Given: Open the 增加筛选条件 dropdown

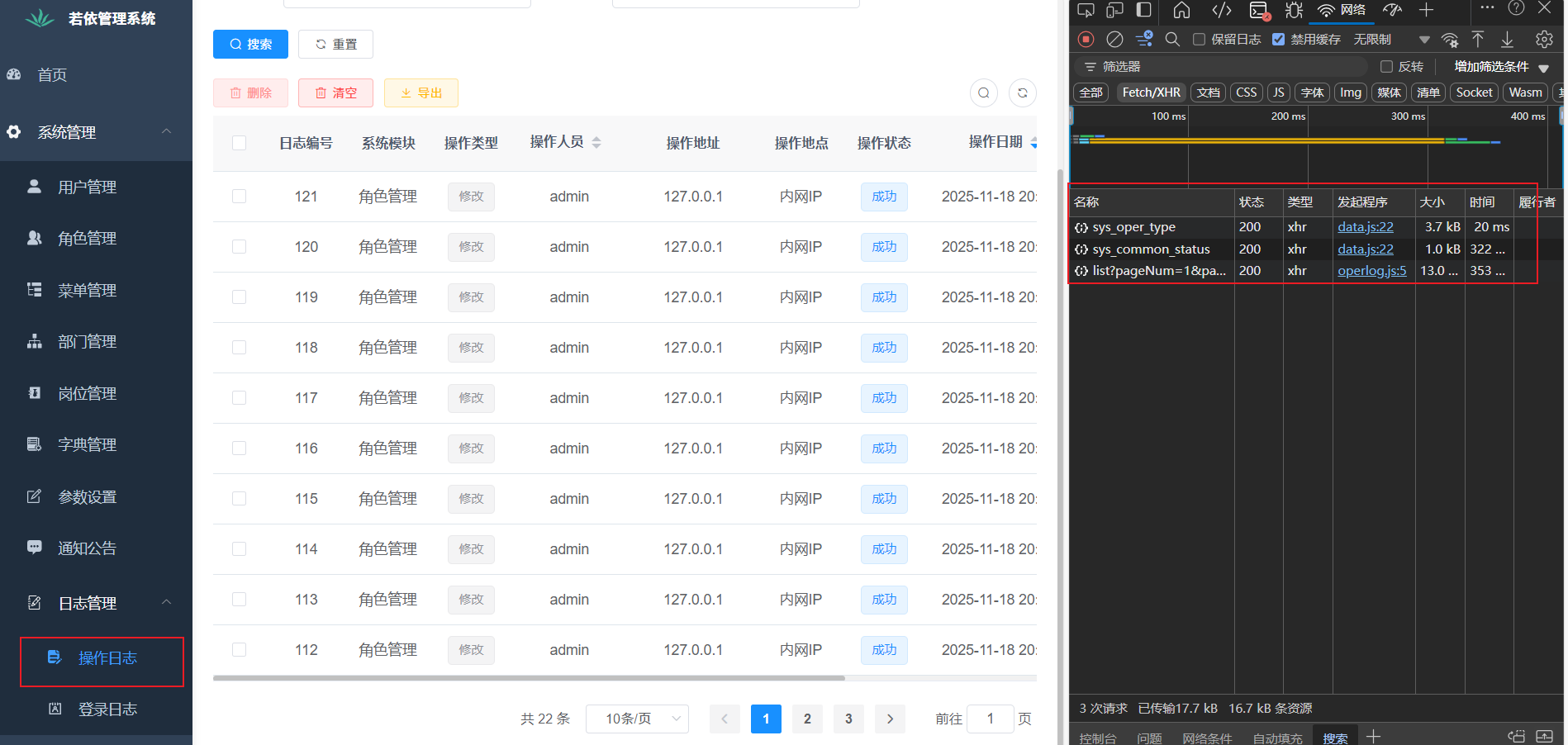Looking at the screenshot, I should coord(1502,66).
